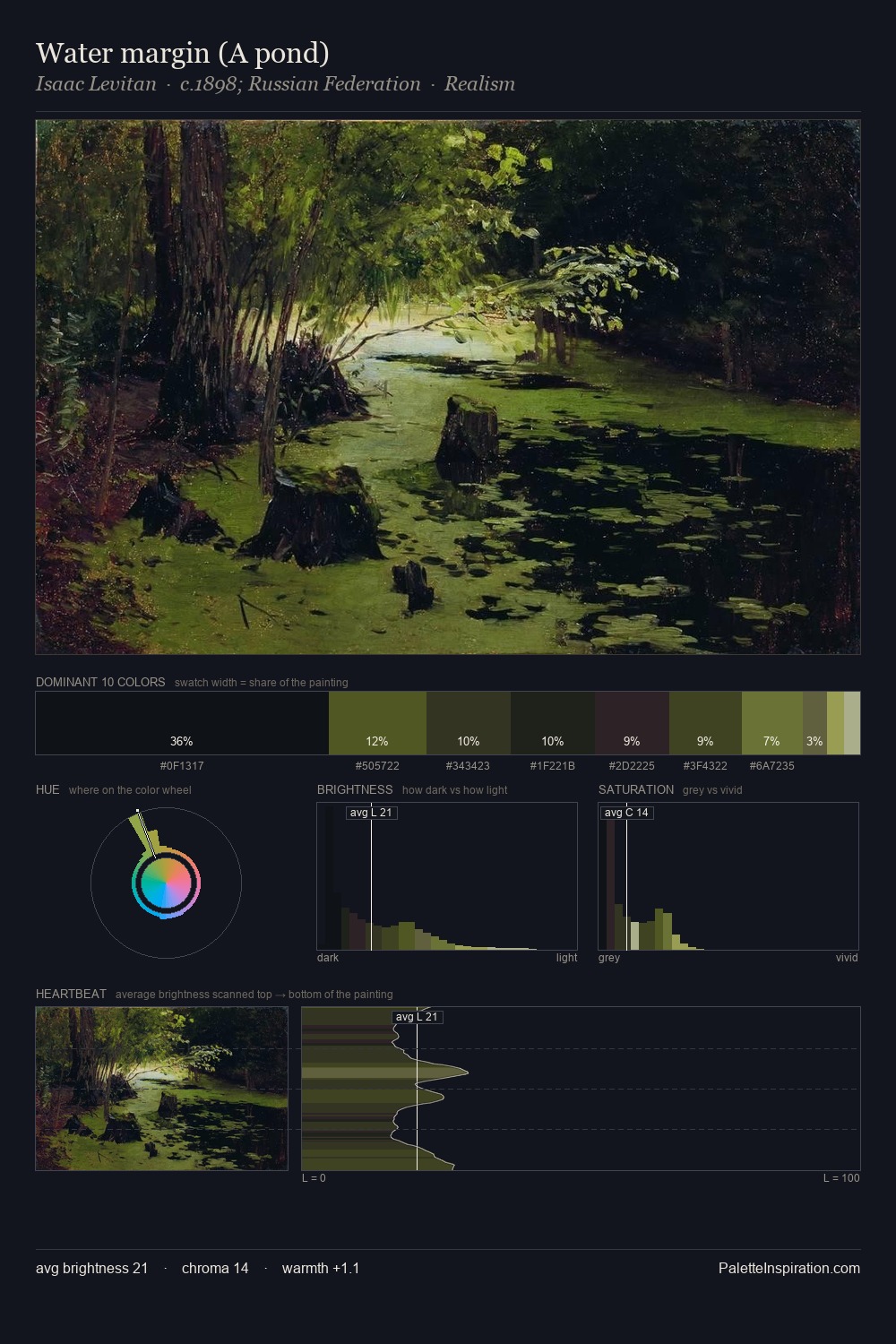Pick the 9% dark maroon swatch above #2D2225
This screenshot has width=896, height=1344.
point(632,723)
